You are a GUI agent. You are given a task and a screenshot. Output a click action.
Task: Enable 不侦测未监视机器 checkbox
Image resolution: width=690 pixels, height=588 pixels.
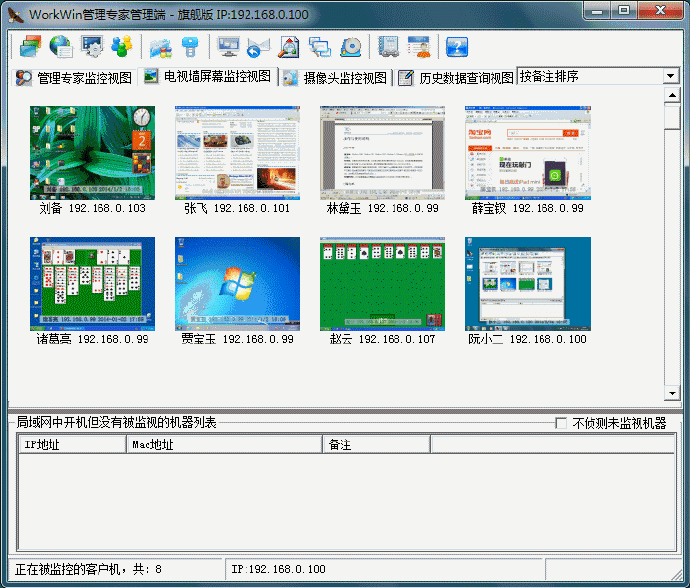(561, 423)
